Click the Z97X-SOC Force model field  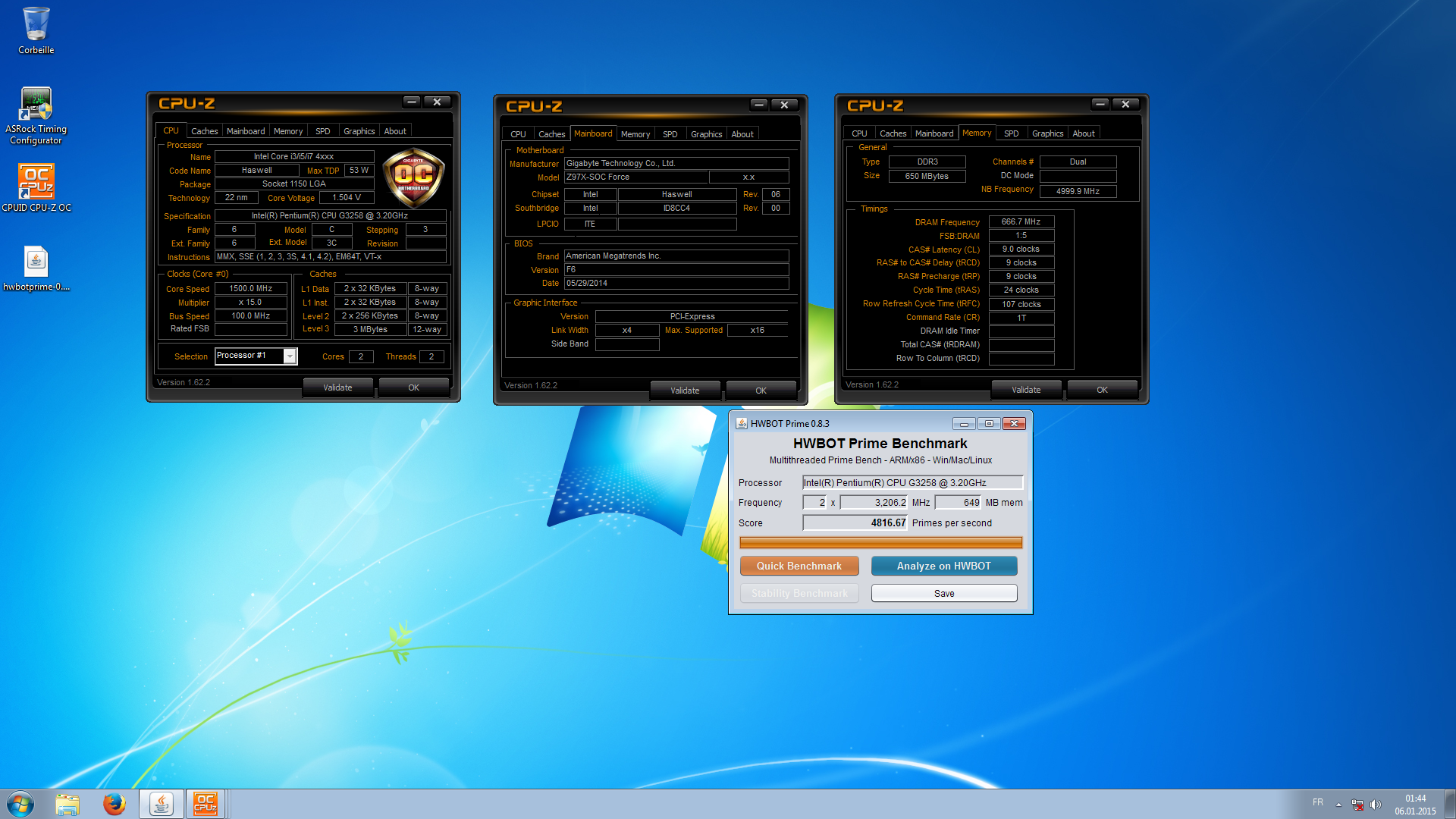[636, 177]
